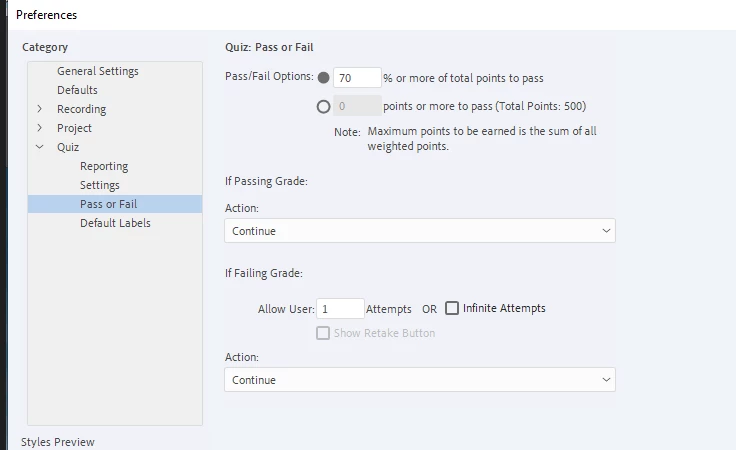Viewport: 736px width, 450px height.
Task: Click the Project tree label
Action: (74, 128)
